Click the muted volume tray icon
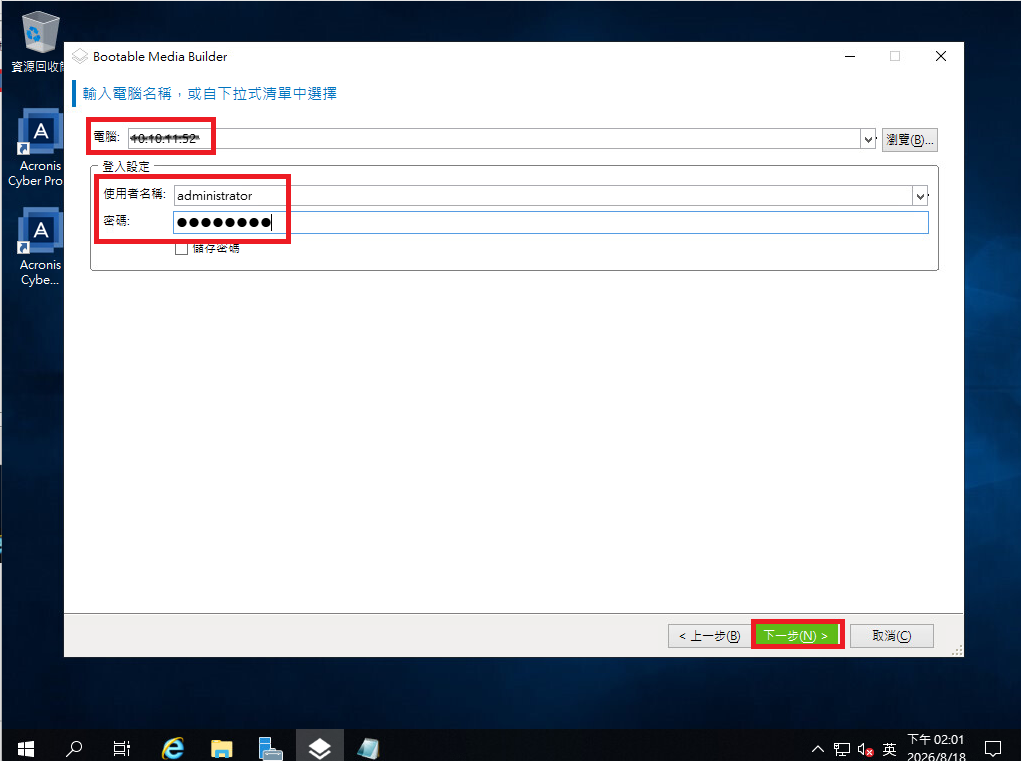The image size is (1021, 761). [865, 749]
